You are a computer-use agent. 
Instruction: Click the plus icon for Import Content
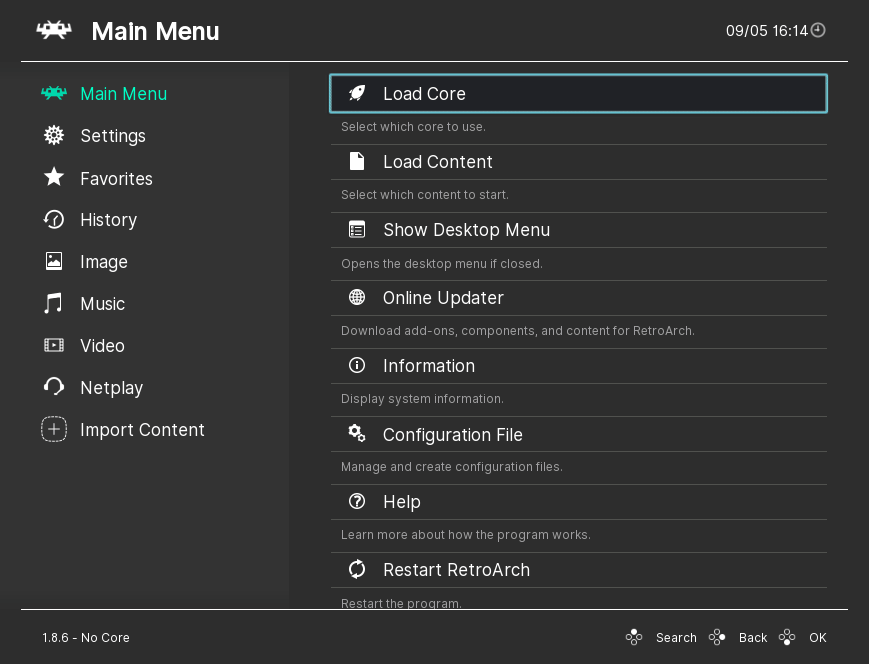coord(54,429)
